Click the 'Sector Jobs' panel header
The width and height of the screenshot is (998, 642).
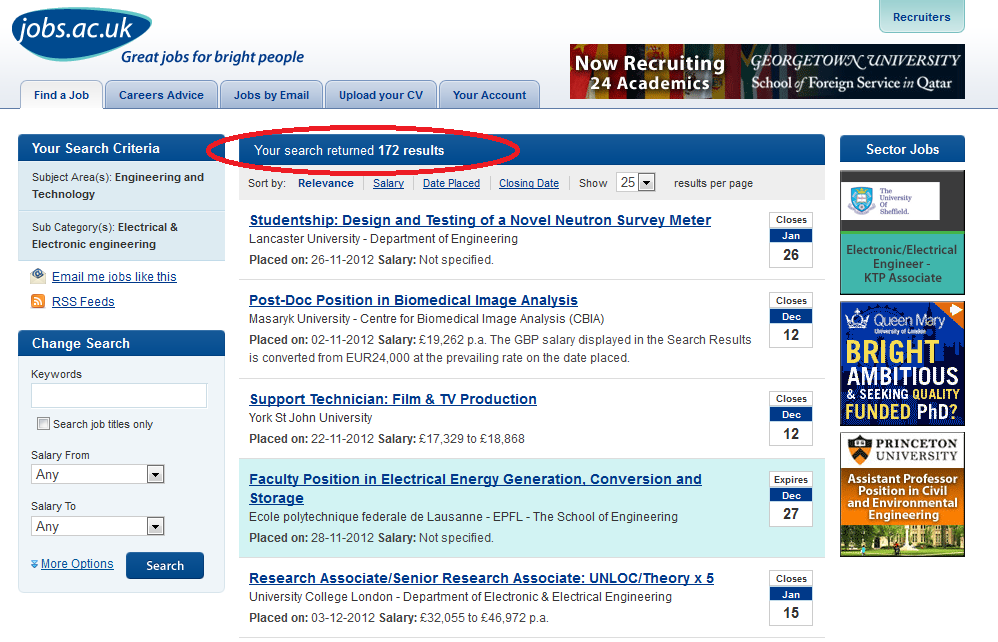(903, 149)
